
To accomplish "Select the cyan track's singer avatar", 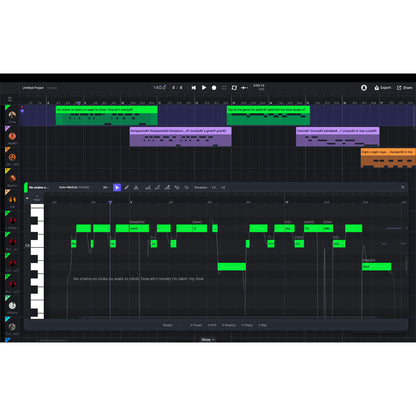I will click(12, 327).
